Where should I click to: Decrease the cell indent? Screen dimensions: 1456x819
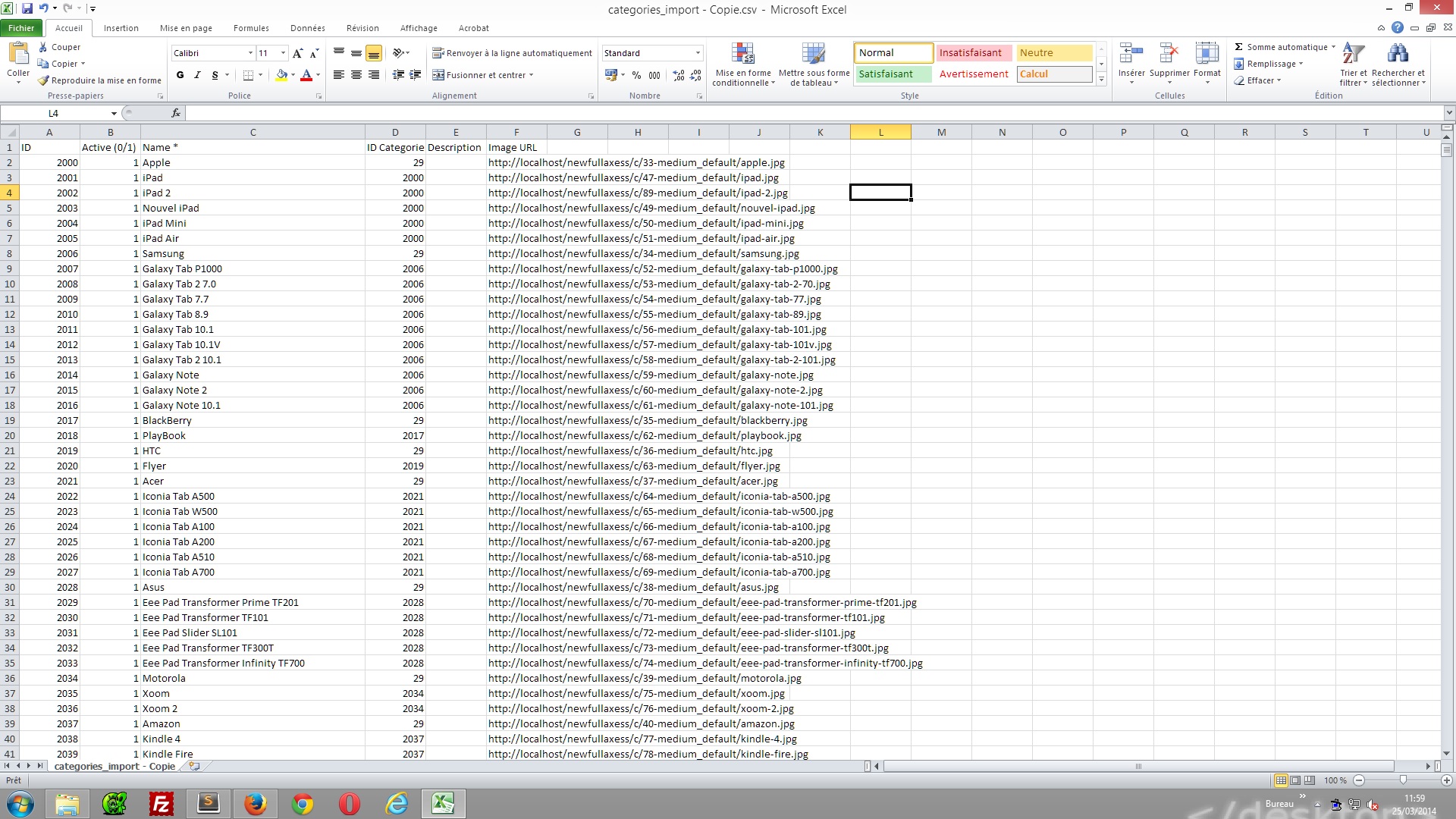[398, 75]
